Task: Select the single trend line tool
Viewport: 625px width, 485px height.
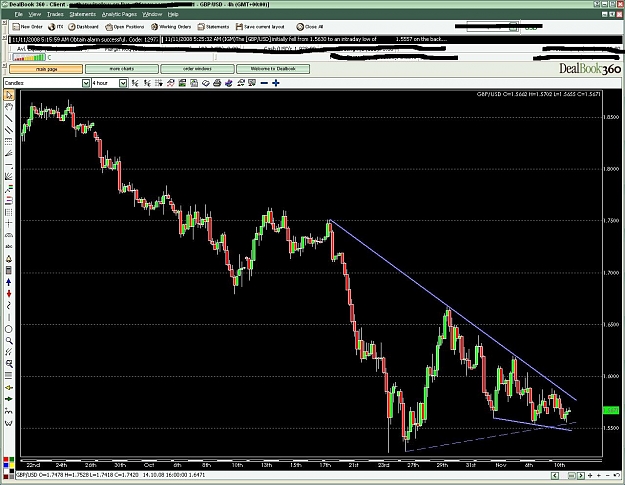Action: click(x=9, y=118)
